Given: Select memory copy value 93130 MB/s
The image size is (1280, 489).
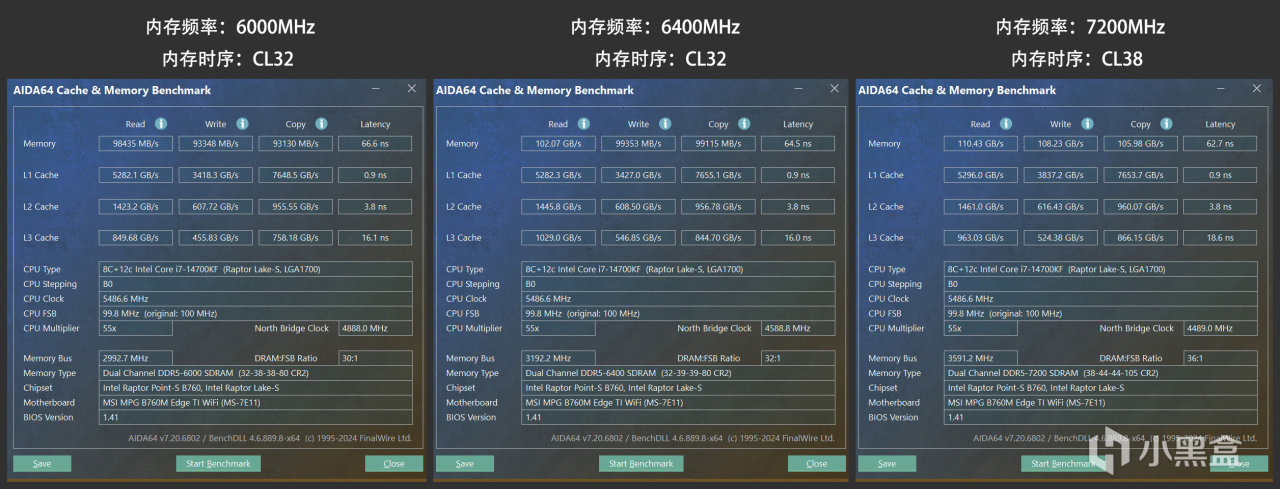Looking at the screenshot, I should point(296,143).
